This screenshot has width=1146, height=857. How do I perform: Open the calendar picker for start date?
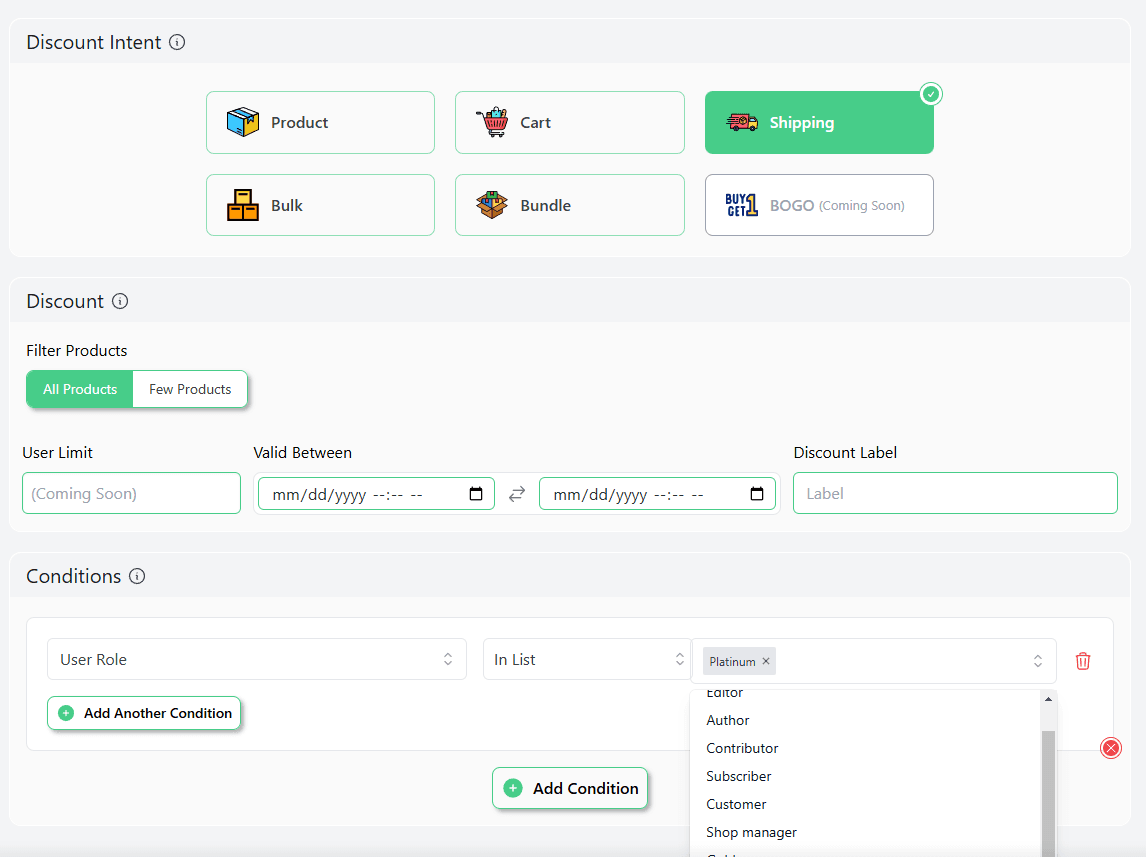tap(476, 494)
